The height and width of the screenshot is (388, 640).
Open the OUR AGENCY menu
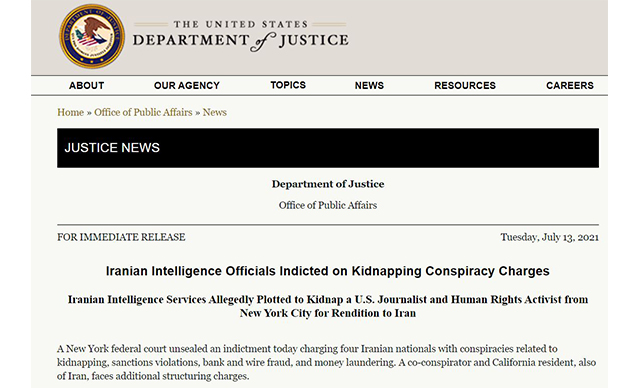(x=187, y=86)
